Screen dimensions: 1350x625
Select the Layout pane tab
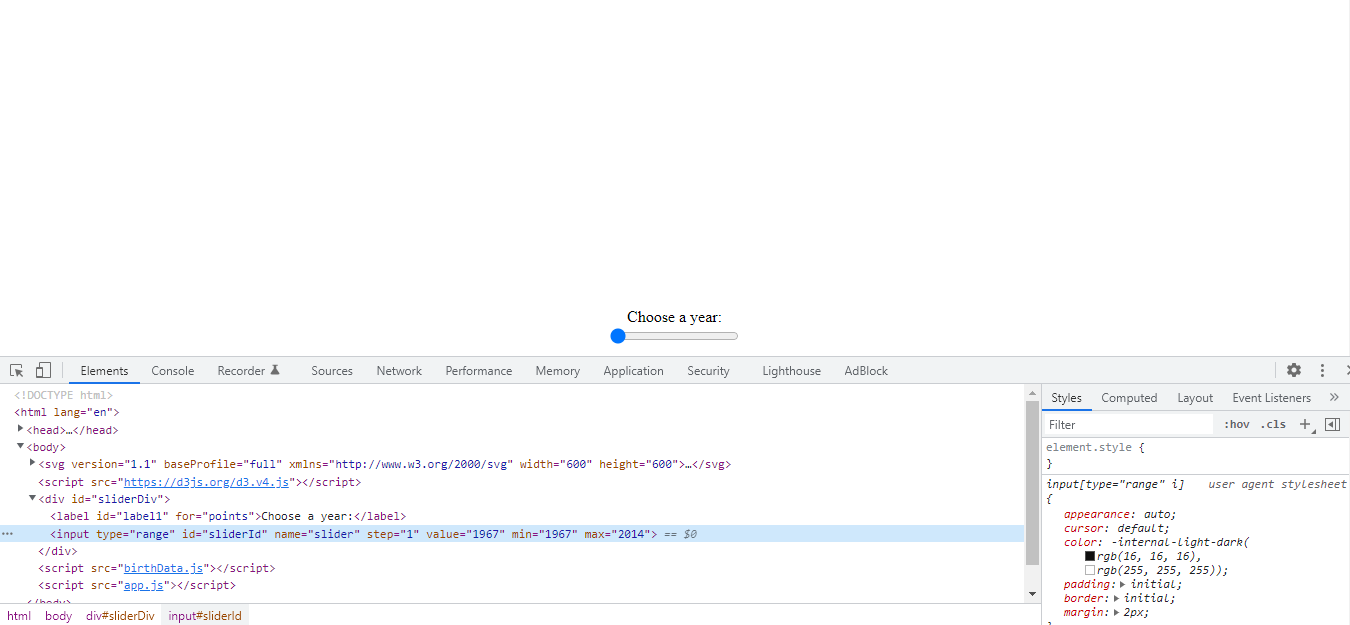(x=1195, y=398)
